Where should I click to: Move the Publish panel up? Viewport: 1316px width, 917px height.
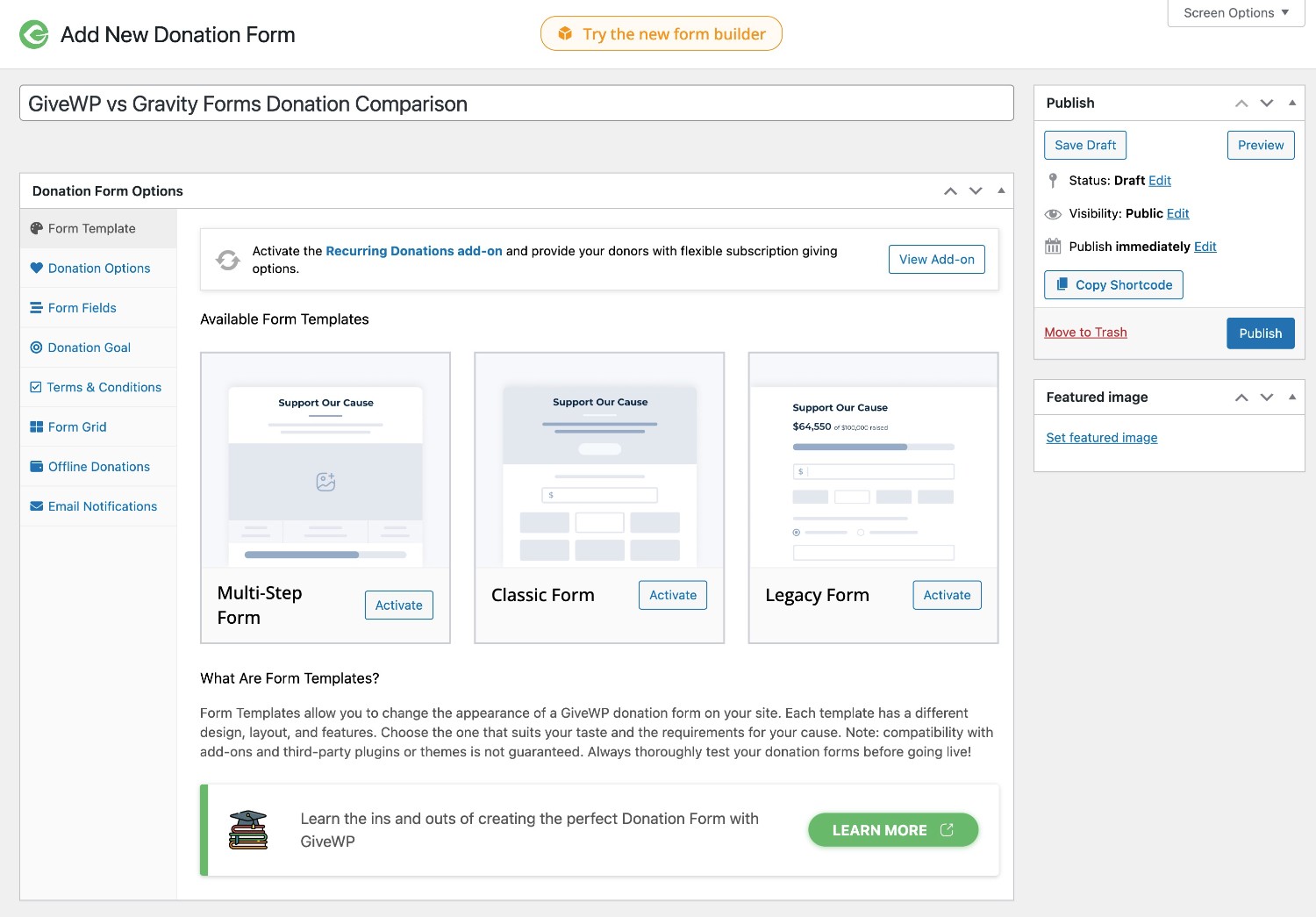(1241, 103)
